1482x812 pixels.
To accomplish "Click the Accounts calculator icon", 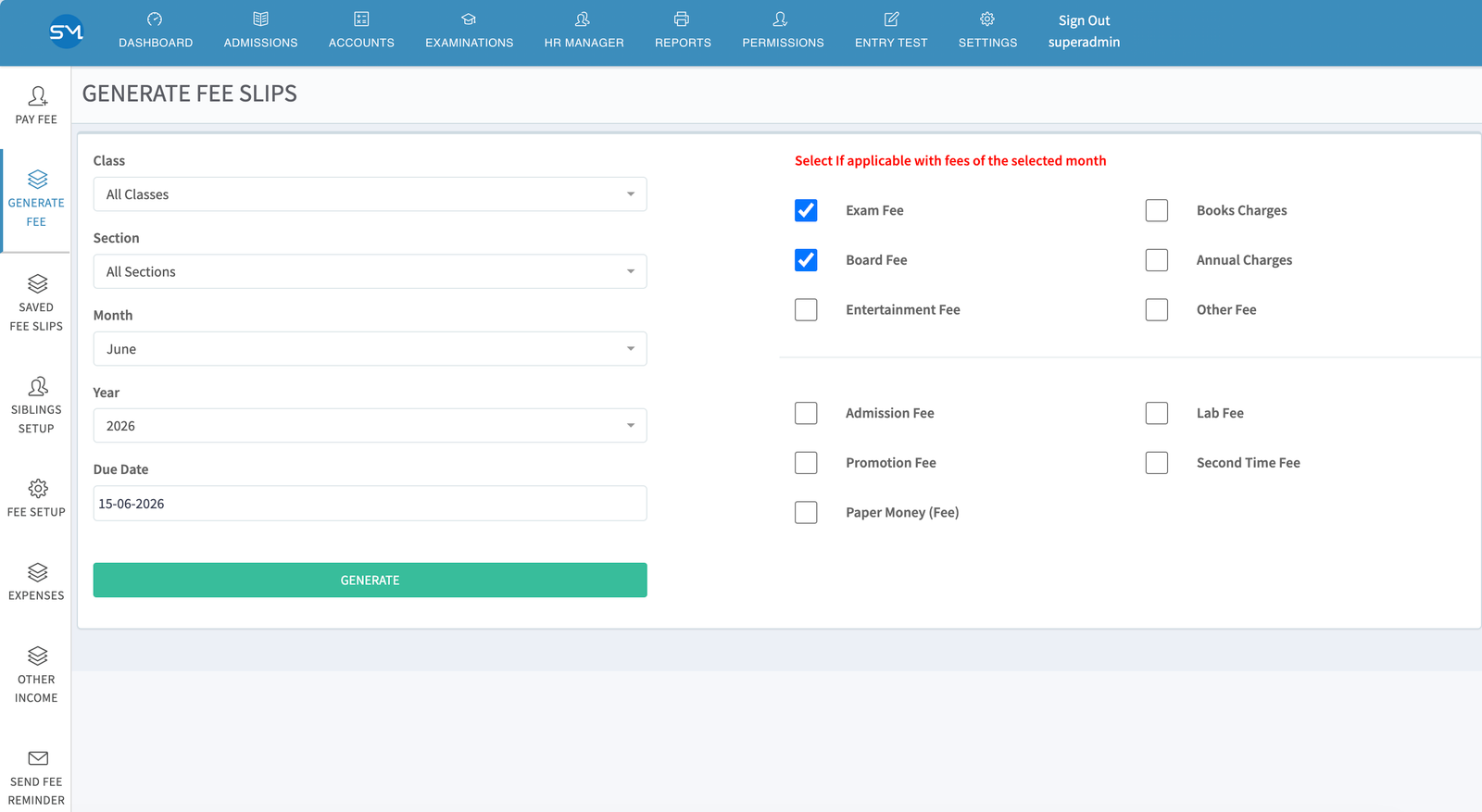I will pyautogui.click(x=361, y=19).
